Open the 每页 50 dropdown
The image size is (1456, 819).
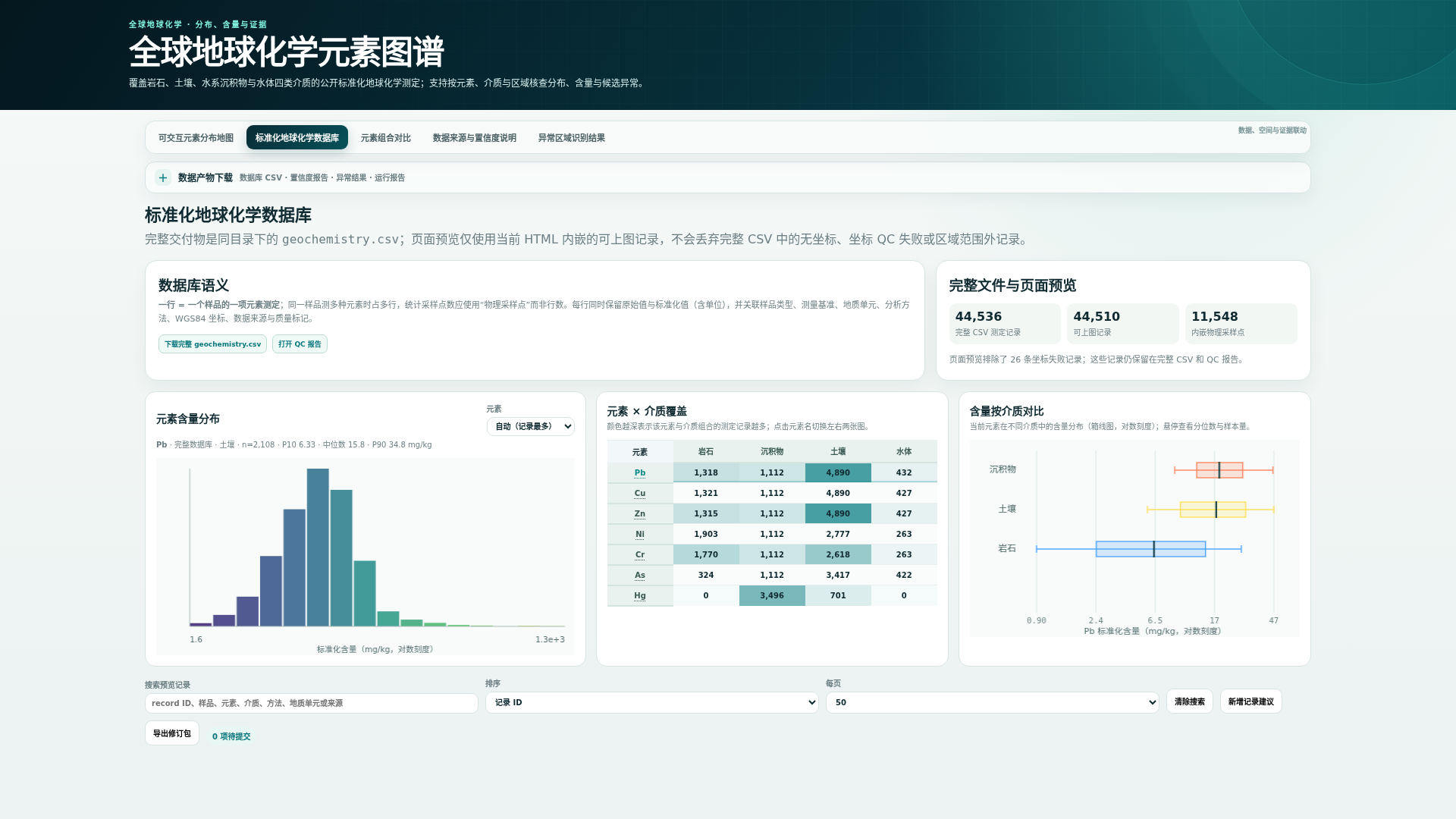pyautogui.click(x=993, y=702)
